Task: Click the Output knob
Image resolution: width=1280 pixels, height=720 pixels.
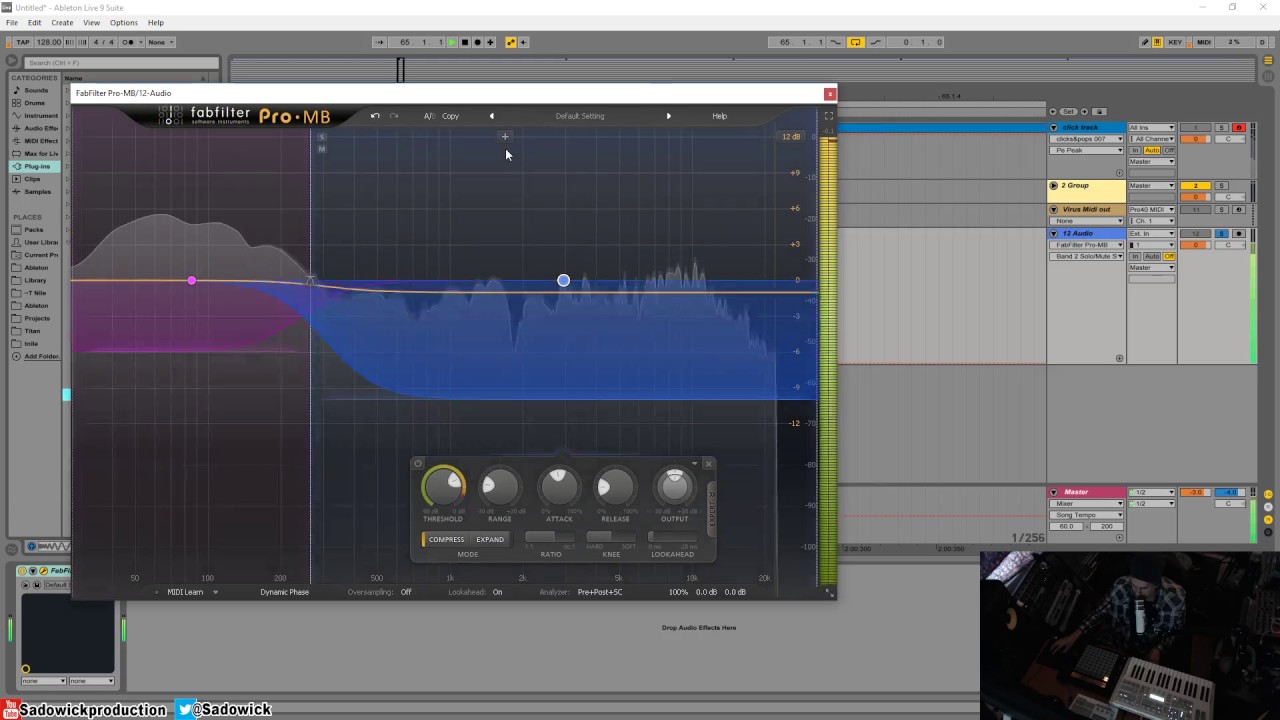Action: pos(674,487)
